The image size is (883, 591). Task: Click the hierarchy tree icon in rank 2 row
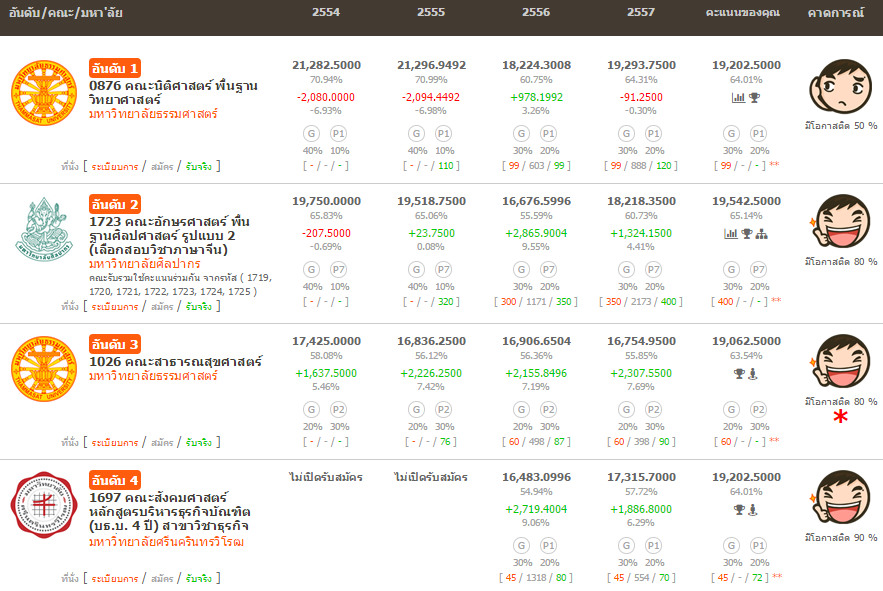762,233
